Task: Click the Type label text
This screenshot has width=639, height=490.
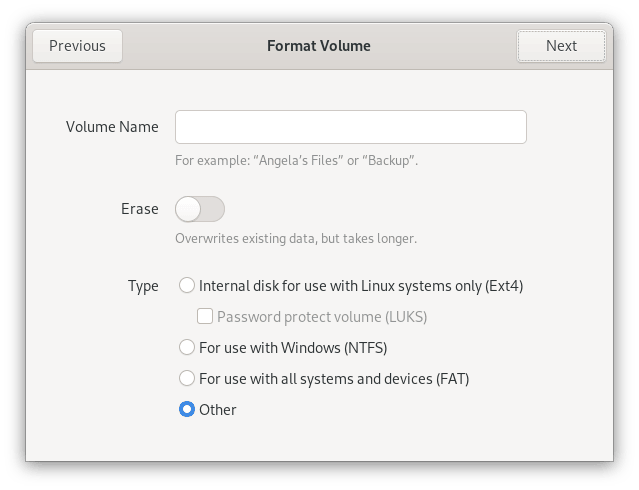Action: coord(143,286)
